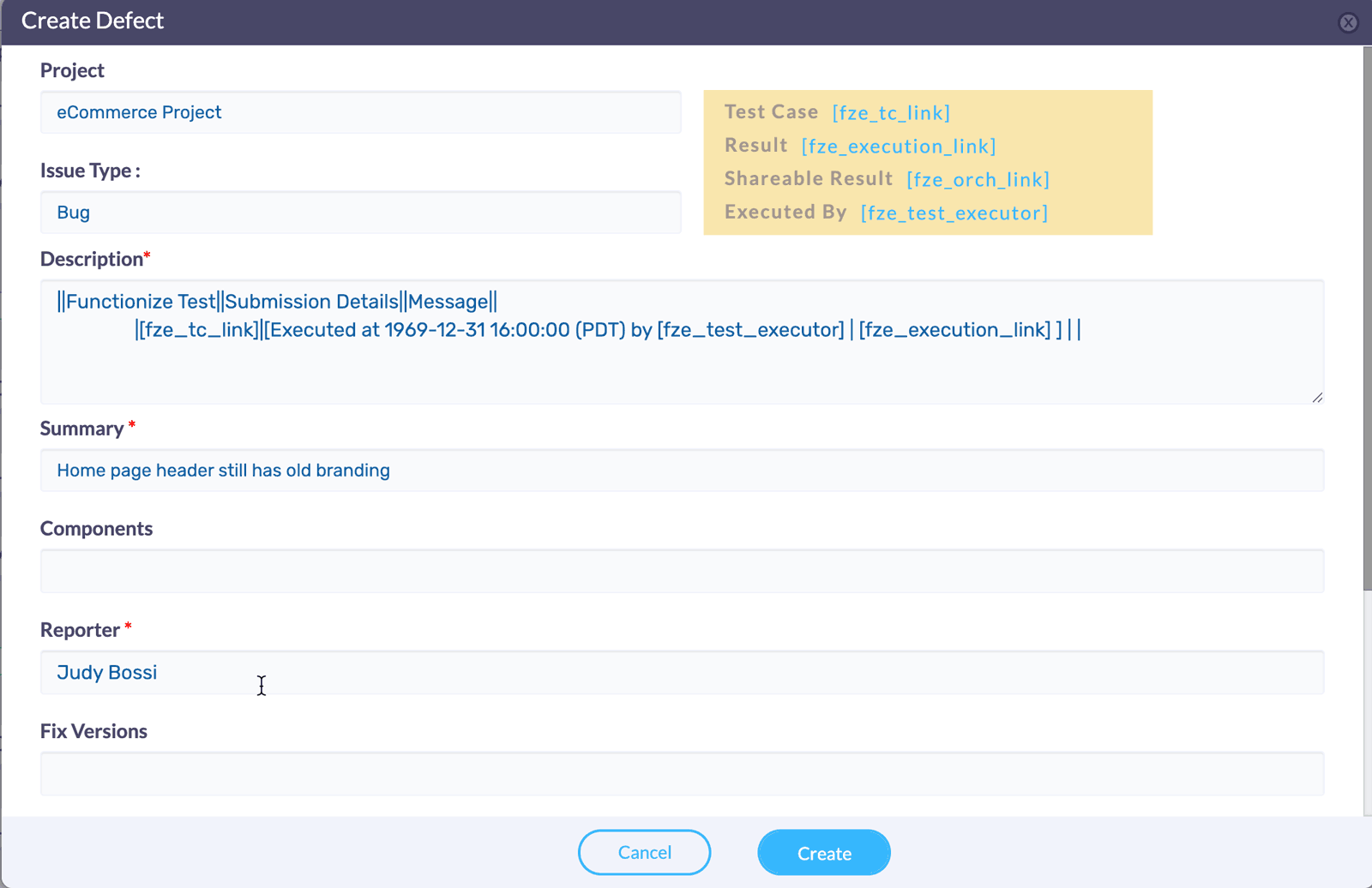Click the eCommerce Project field
1372x888 pixels.
(x=360, y=112)
